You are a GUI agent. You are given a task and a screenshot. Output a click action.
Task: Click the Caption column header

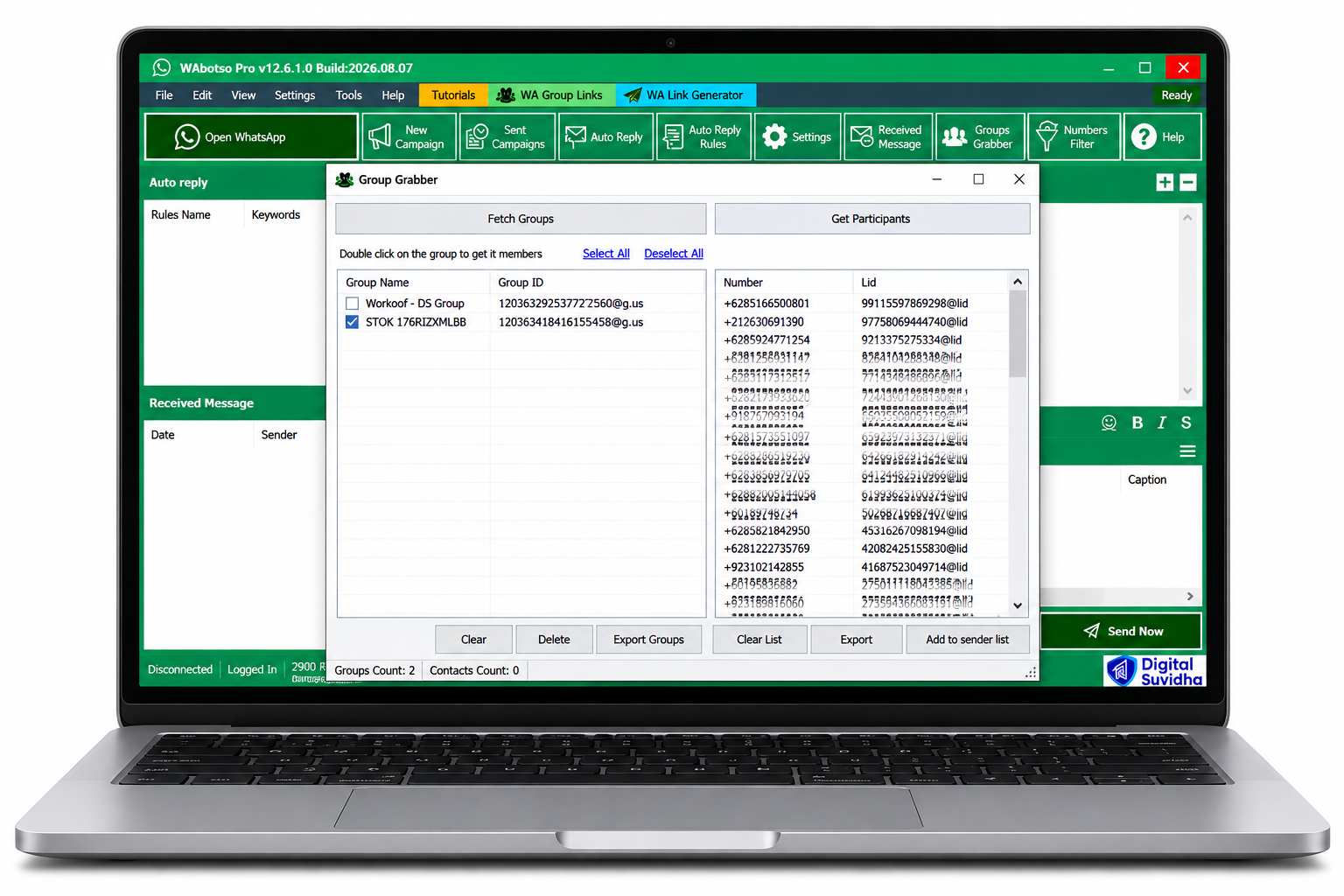(1147, 479)
